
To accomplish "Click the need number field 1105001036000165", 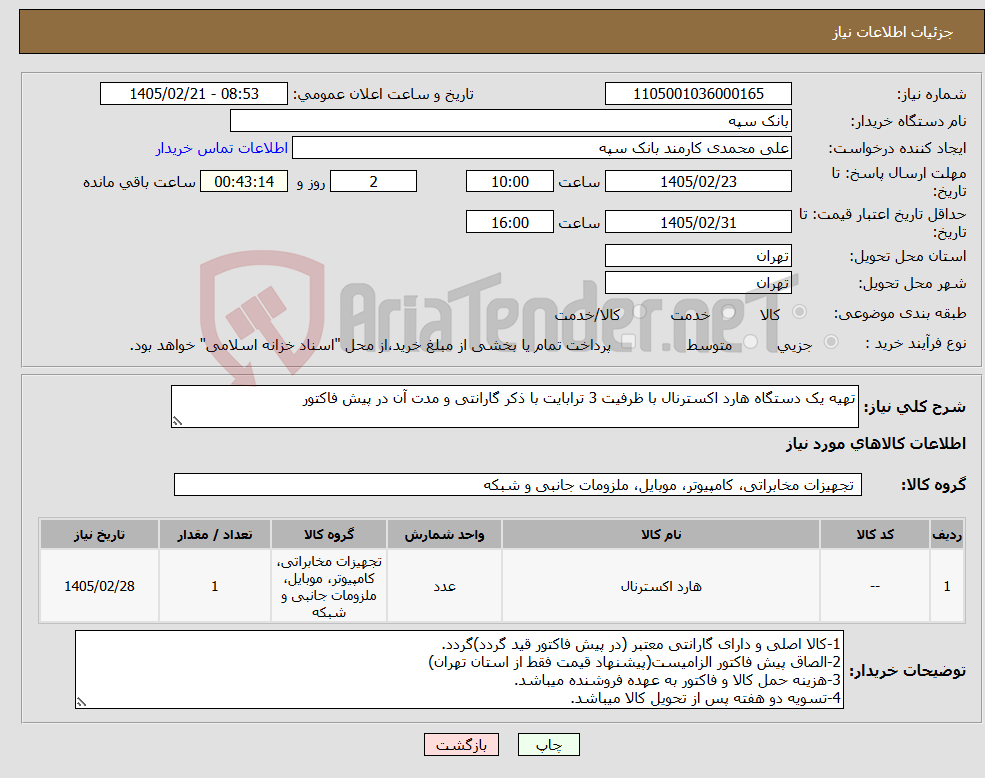I will point(698,94).
